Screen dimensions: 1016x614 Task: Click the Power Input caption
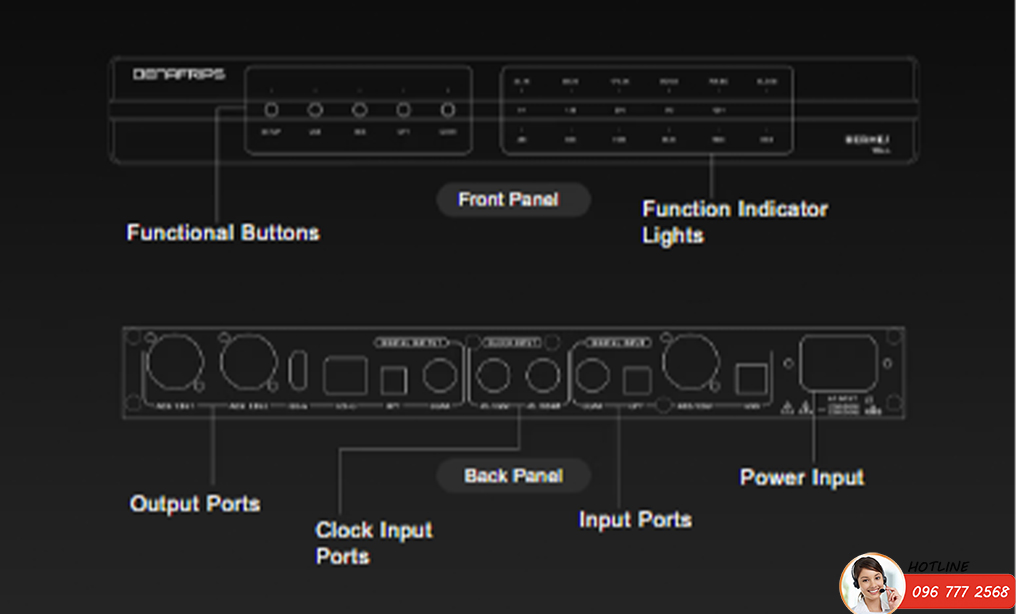[801, 478]
